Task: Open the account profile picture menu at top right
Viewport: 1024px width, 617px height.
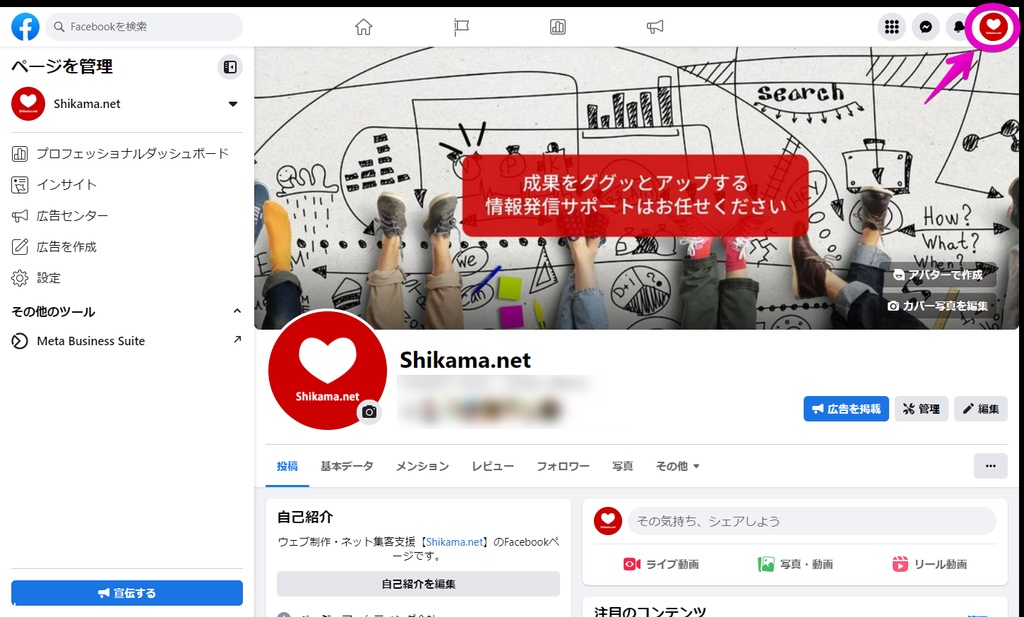Action: click(993, 27)
